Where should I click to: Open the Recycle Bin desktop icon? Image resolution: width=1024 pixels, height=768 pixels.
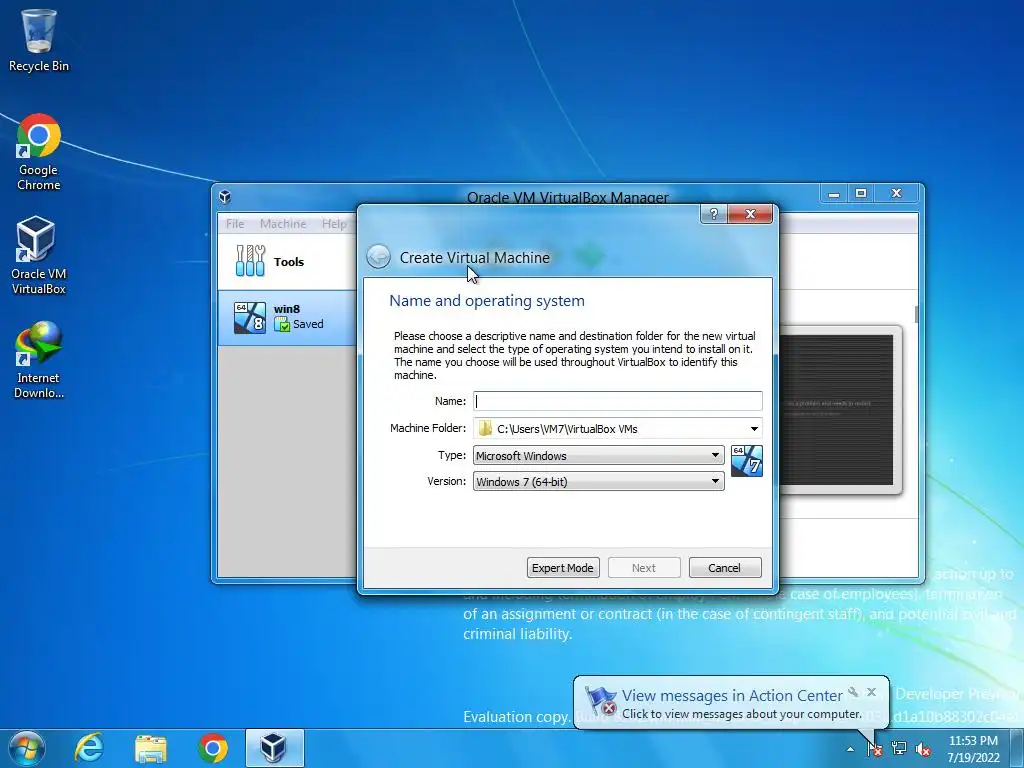(39, 40)
